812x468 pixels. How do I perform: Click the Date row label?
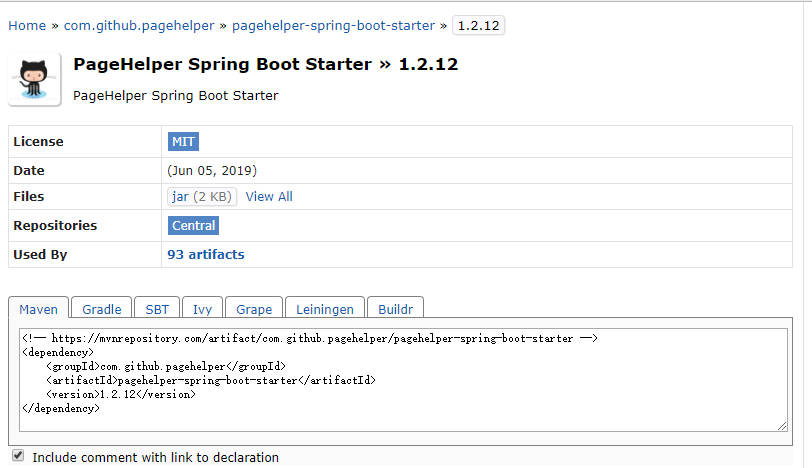[x=28, y=170]
